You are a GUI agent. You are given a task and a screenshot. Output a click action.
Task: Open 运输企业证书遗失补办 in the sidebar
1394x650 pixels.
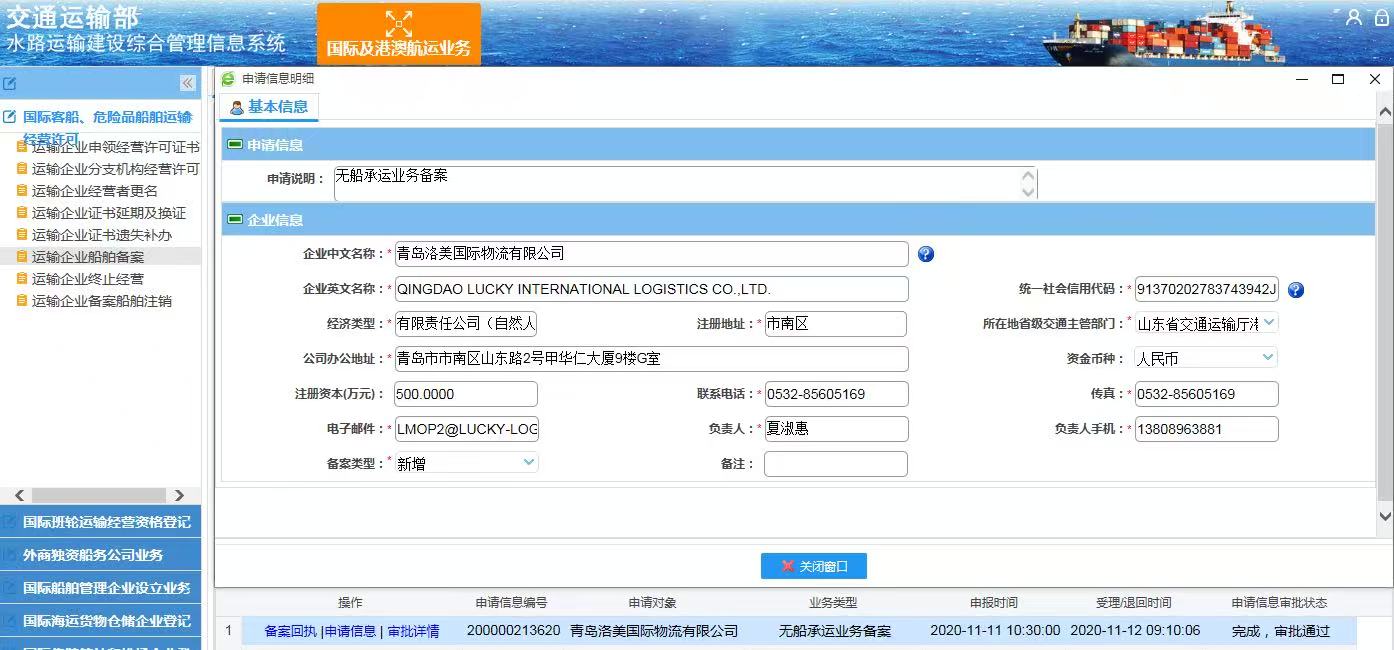tap(102, 235)
